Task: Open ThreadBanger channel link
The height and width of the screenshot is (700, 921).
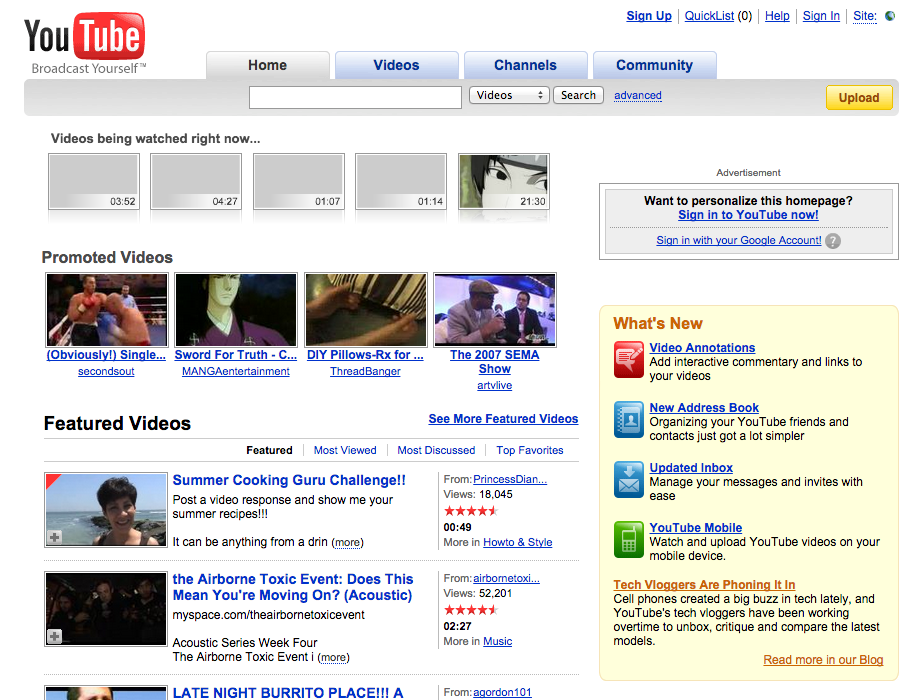Action: tap(365, 371)
